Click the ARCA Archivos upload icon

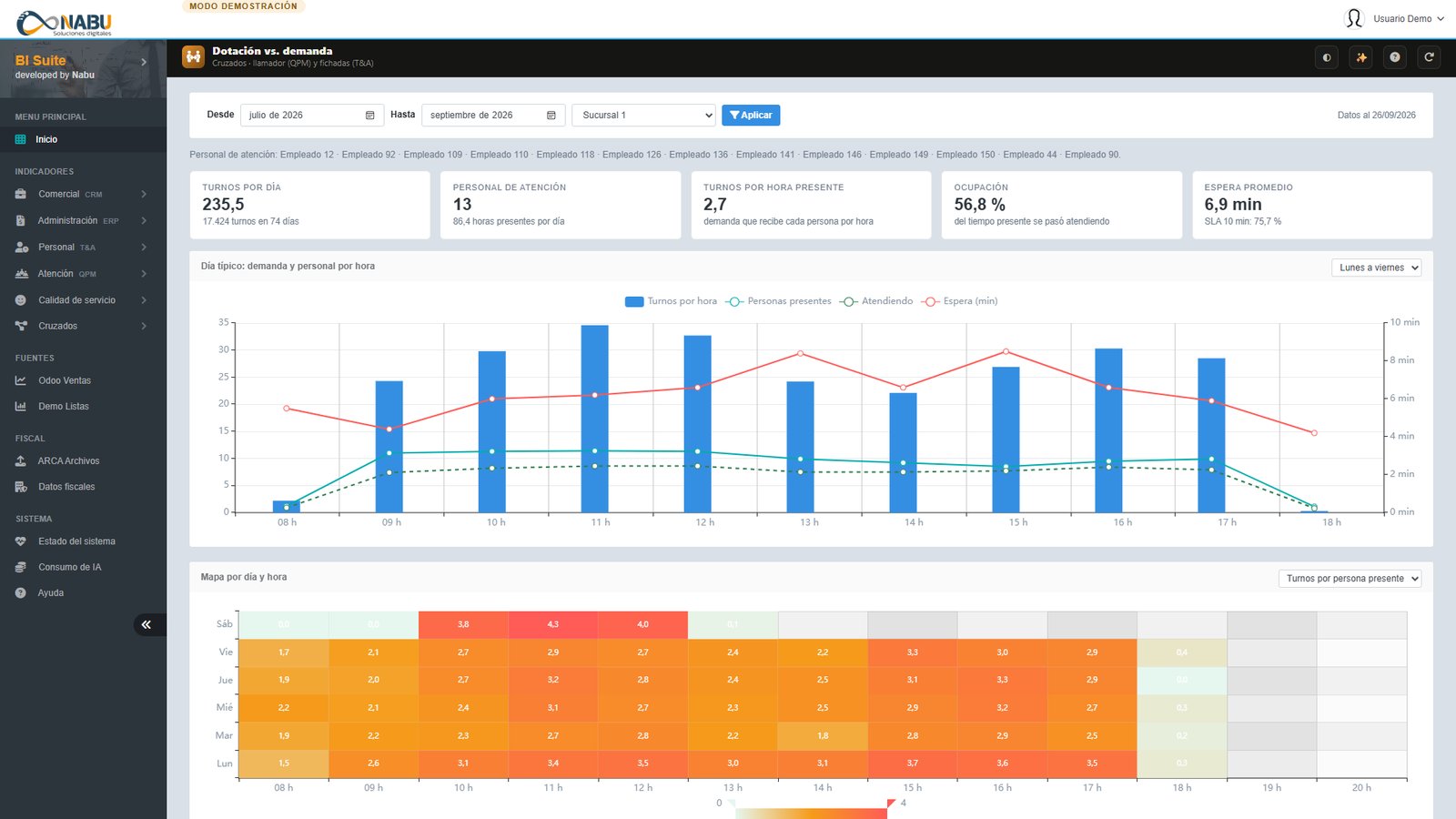21,460
